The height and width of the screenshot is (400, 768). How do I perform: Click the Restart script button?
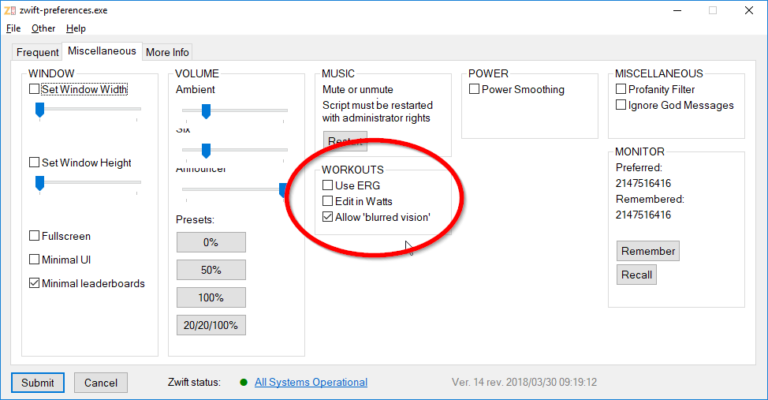(345, 141)
